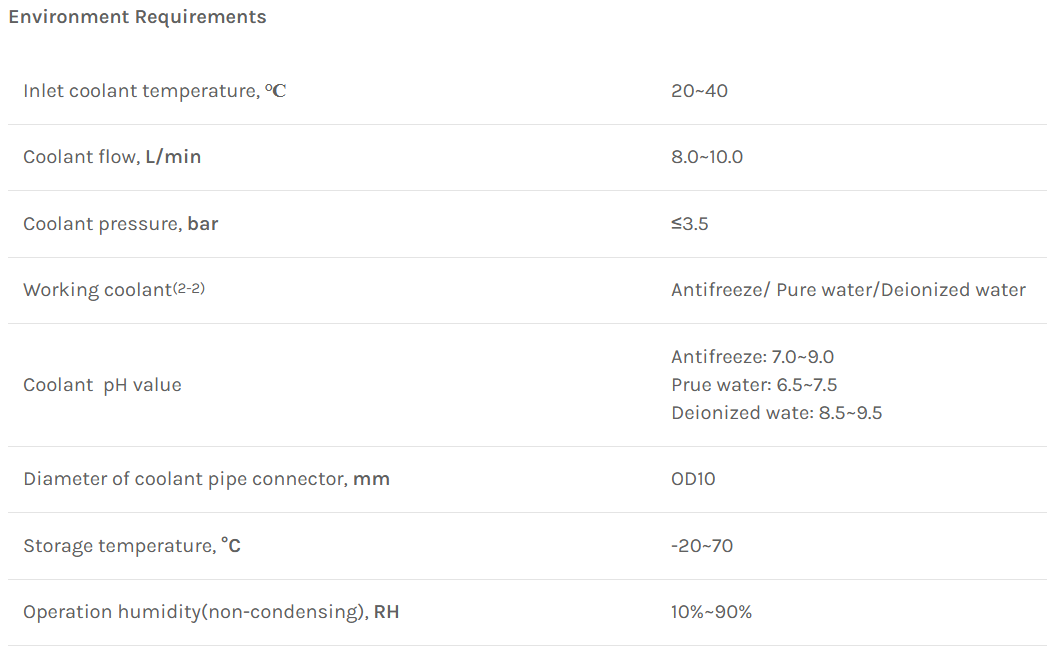Image resolution: width=1047 pixels, height=664 pixels.
Task: Click the (2-2) footnote superscript
Action: pyautogui.click(x=189, y=288)
